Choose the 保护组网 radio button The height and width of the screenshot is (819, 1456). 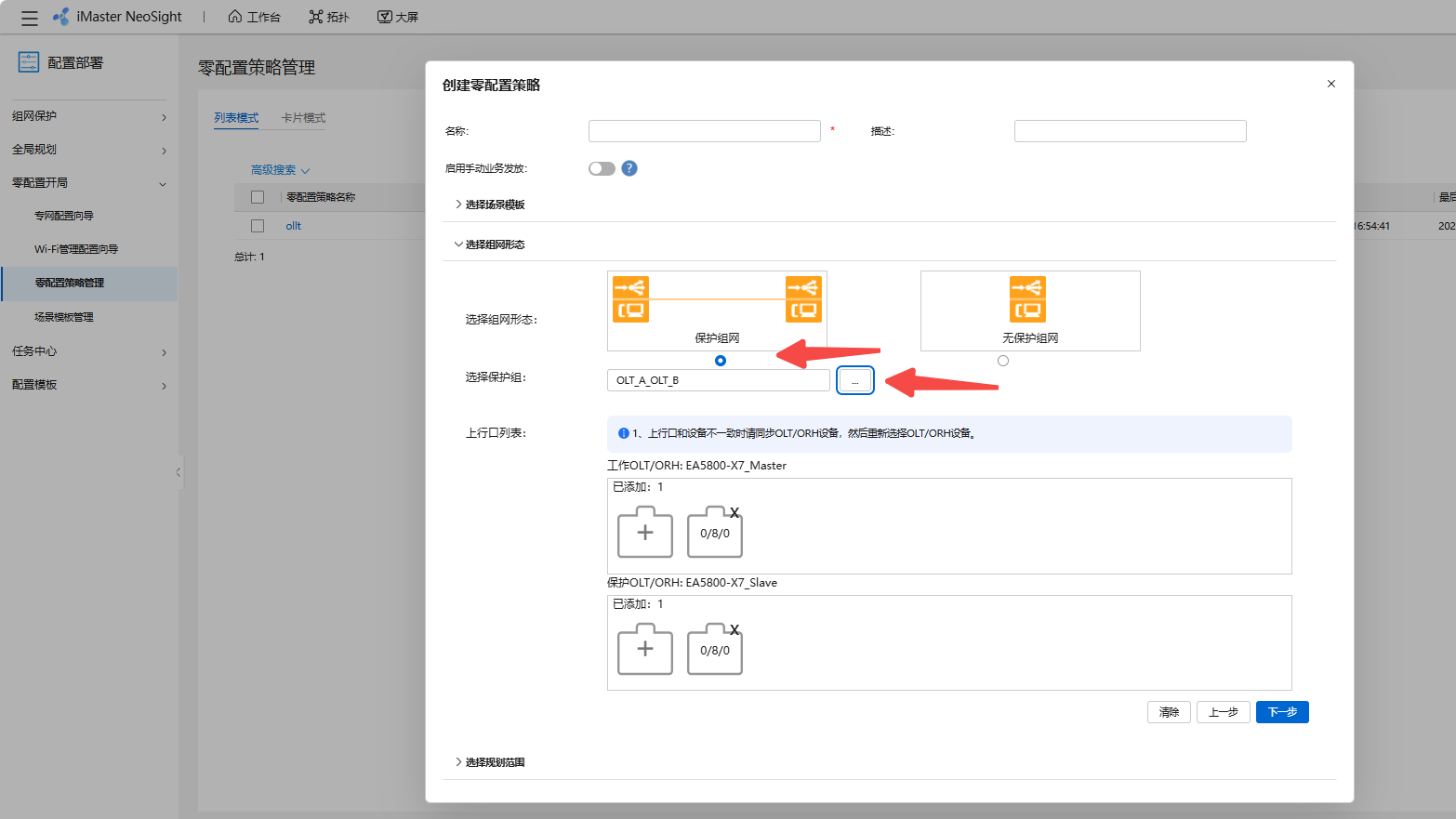pos(721,361)
